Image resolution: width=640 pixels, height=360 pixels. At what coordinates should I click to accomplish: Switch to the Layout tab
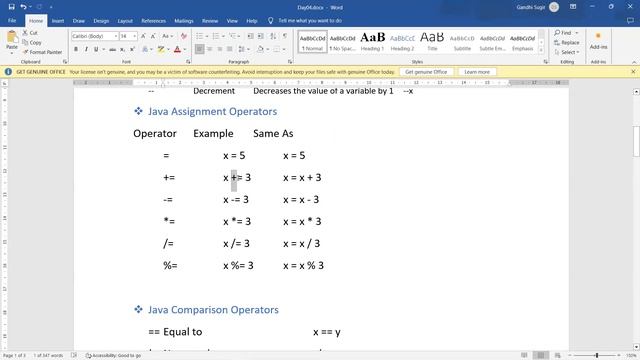pos(125,21)
